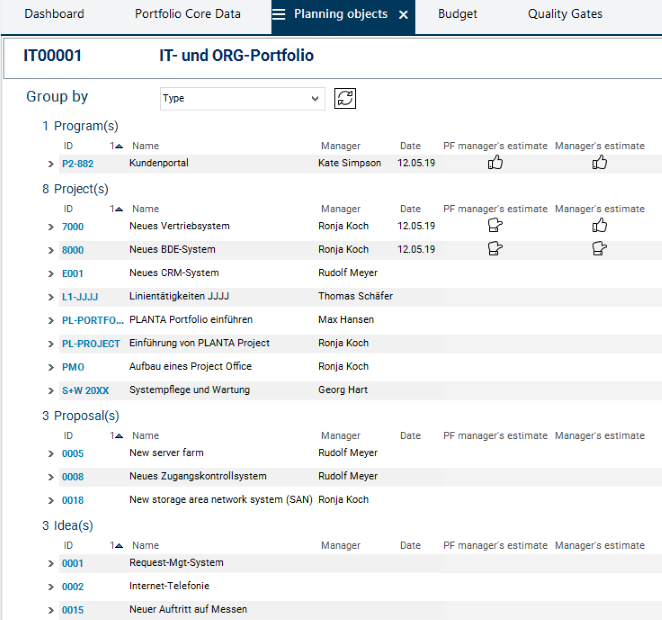Image resolution: width=662 pixels, height=620 pixels.
Task: Click the hamburger menu icon on Planning objects tab
Action: (279, 15)
